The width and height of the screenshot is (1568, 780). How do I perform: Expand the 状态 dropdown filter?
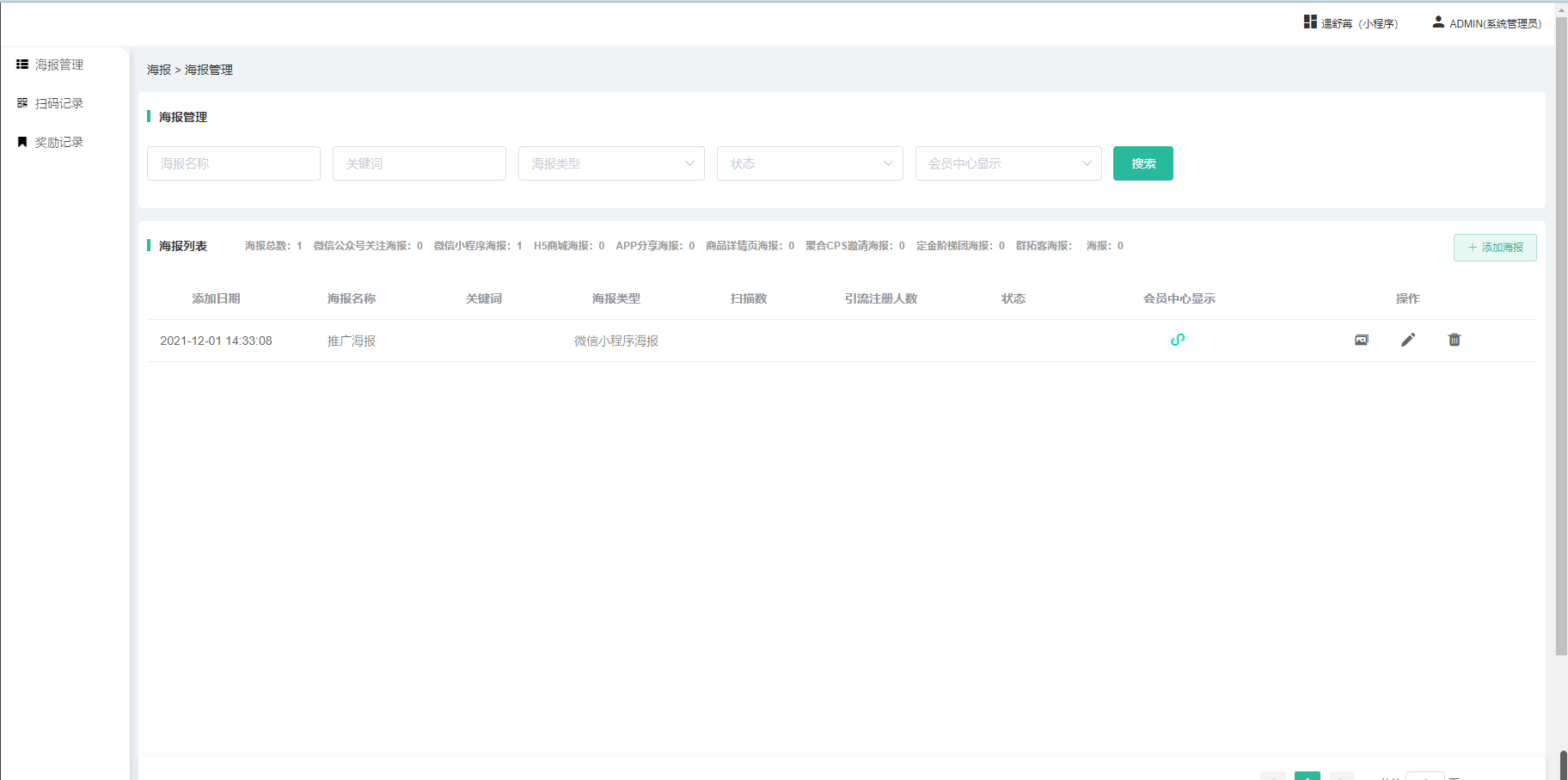(x=810, y=163)
